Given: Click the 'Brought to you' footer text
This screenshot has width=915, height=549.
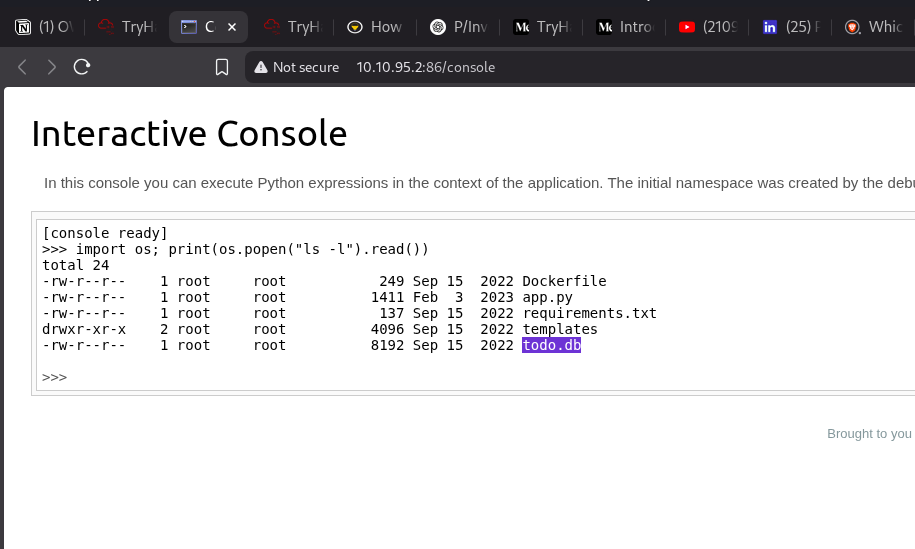Looking at the screenshot, I should point(869,433).
